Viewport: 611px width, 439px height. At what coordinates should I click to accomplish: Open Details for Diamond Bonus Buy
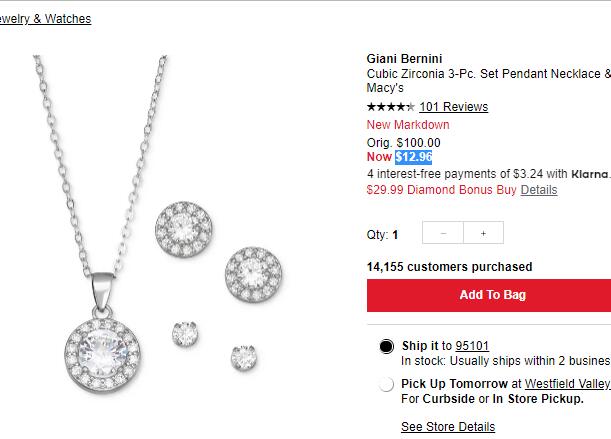[538, 190]
